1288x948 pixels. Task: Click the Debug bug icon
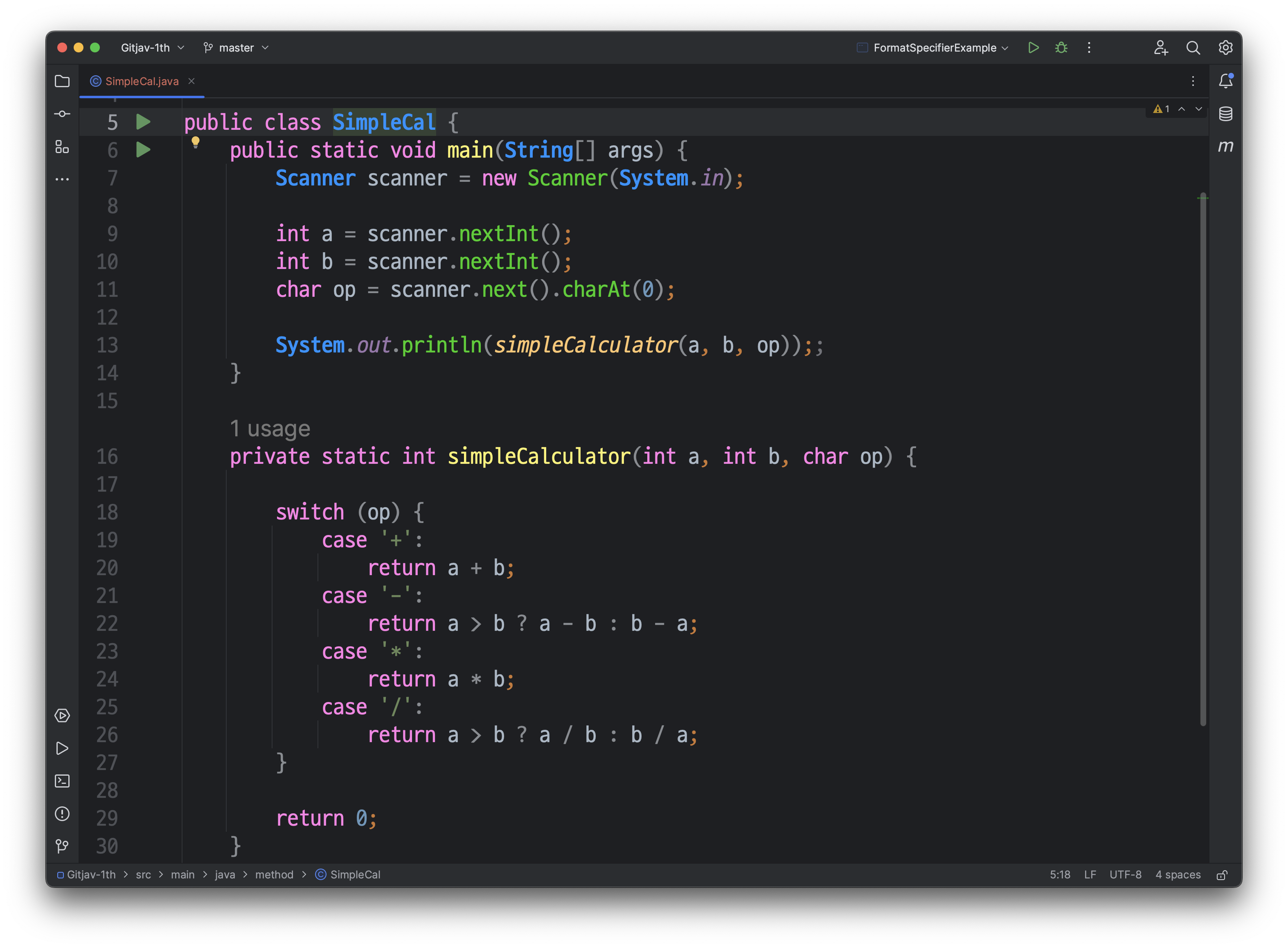[1061, 47]
